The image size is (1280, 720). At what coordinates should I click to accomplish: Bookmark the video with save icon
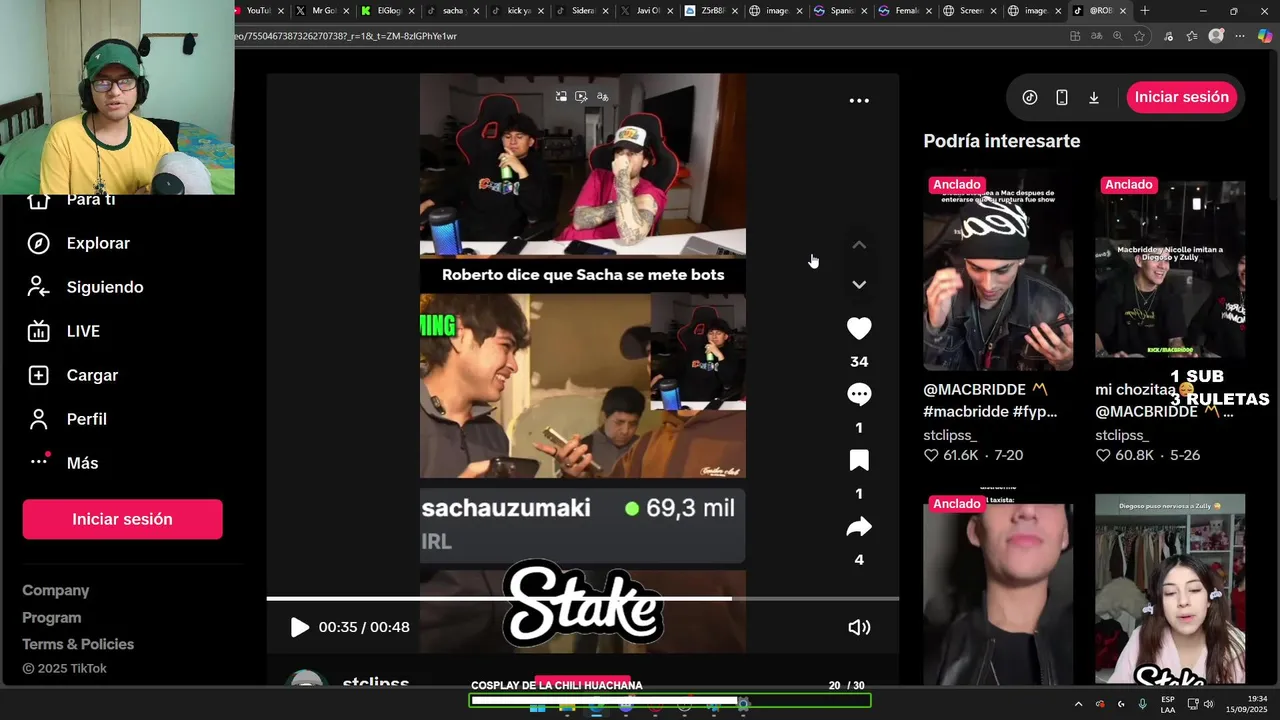pos(859,461)
